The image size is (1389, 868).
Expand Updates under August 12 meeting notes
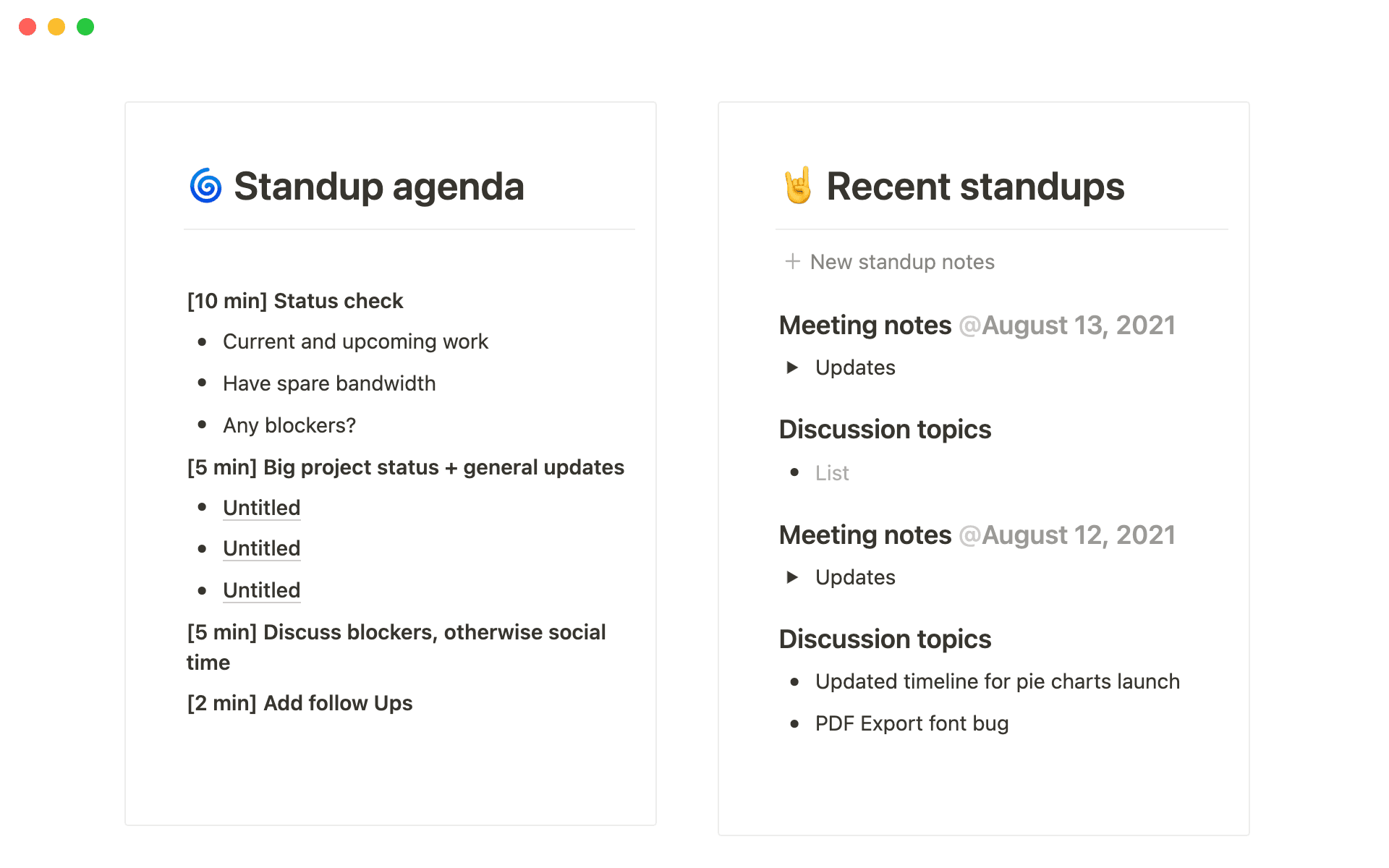point(791,577)
